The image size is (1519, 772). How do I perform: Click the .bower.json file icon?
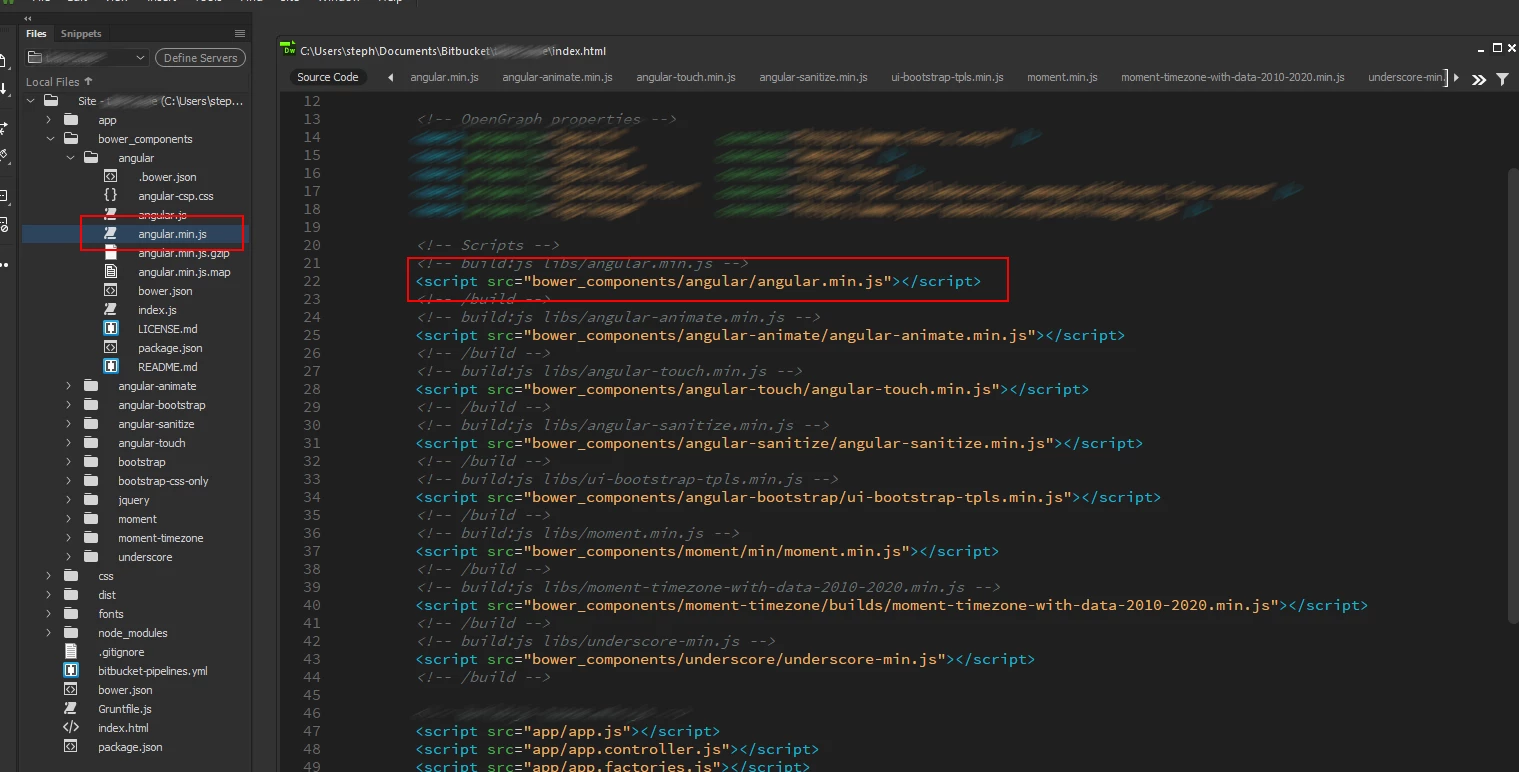pos(111,177)
